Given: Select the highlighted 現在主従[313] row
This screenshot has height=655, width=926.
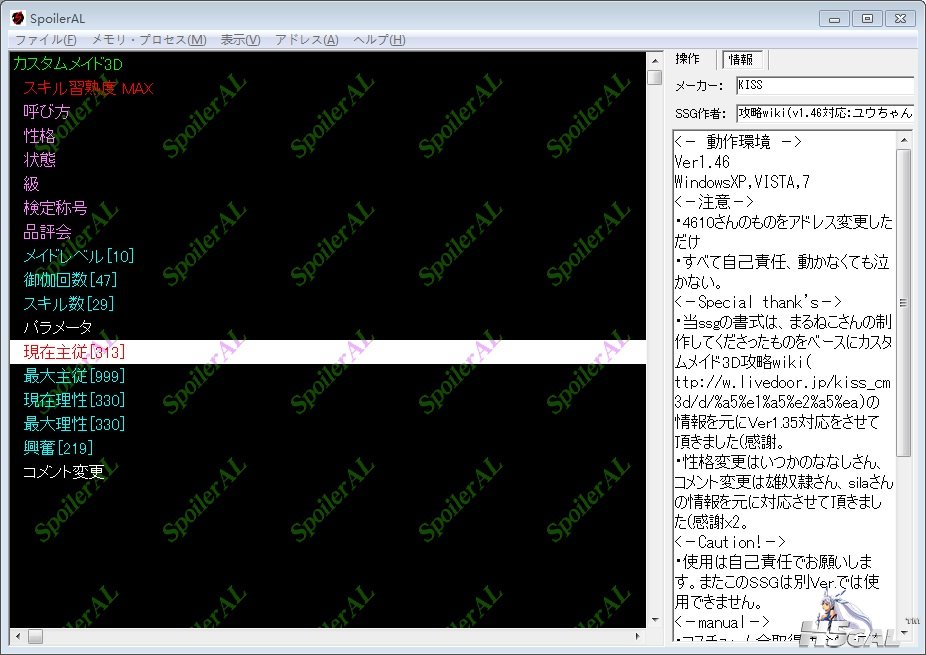Looking at the screenshot, I should tap(74, 352).
